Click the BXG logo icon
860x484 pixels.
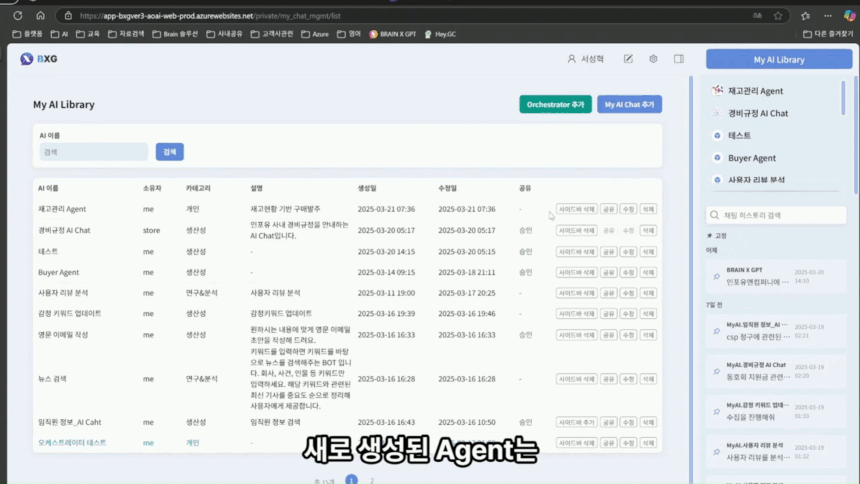pos(26,59)
